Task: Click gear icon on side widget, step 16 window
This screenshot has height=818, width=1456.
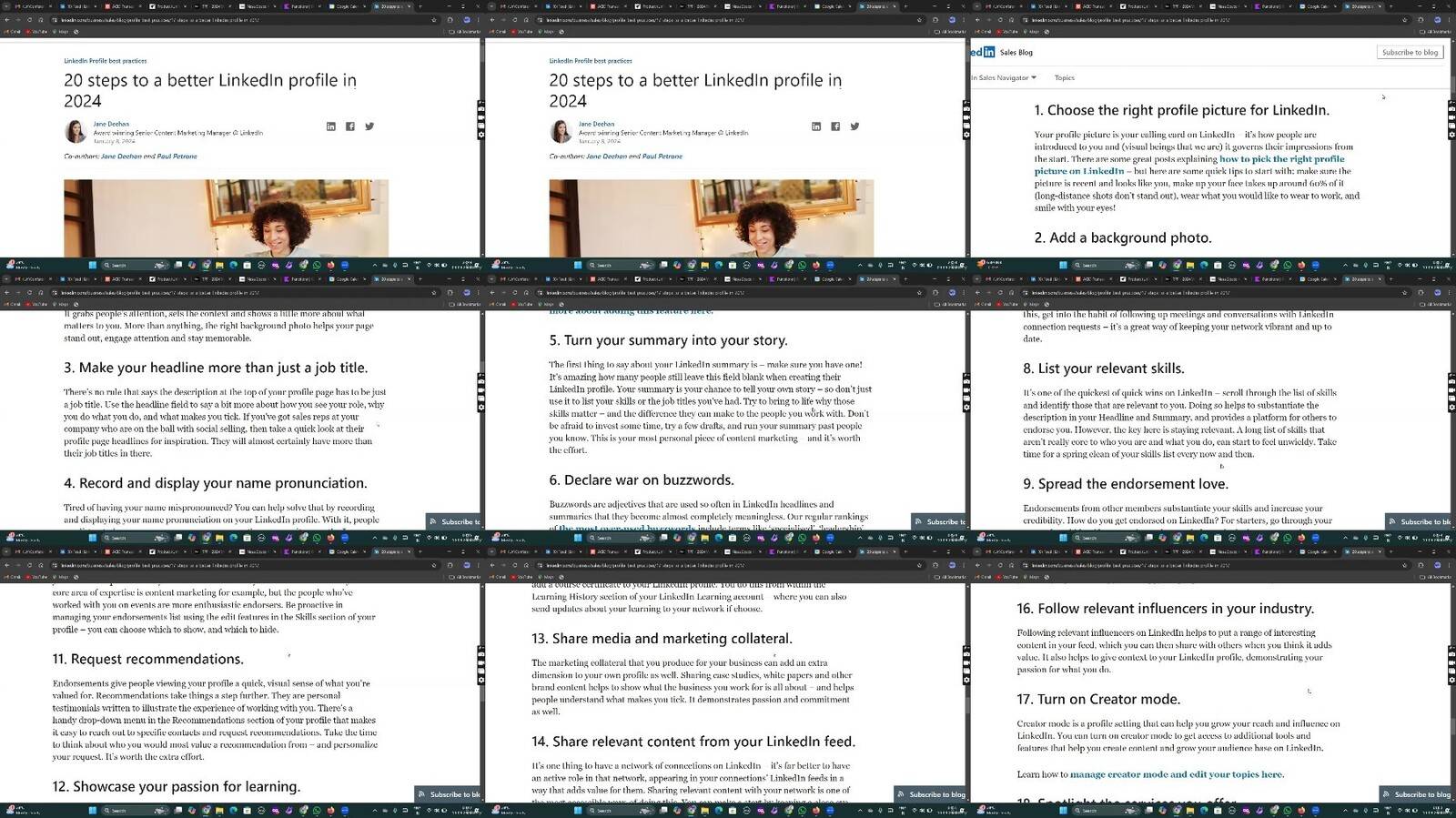Action: [x=1451, y=681]
